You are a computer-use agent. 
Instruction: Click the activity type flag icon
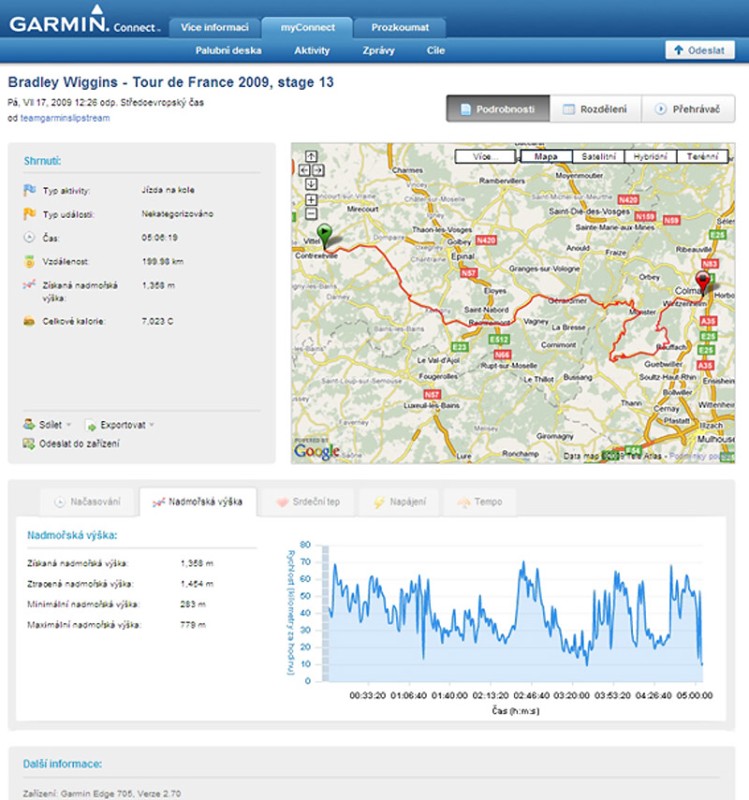[29, 190]
